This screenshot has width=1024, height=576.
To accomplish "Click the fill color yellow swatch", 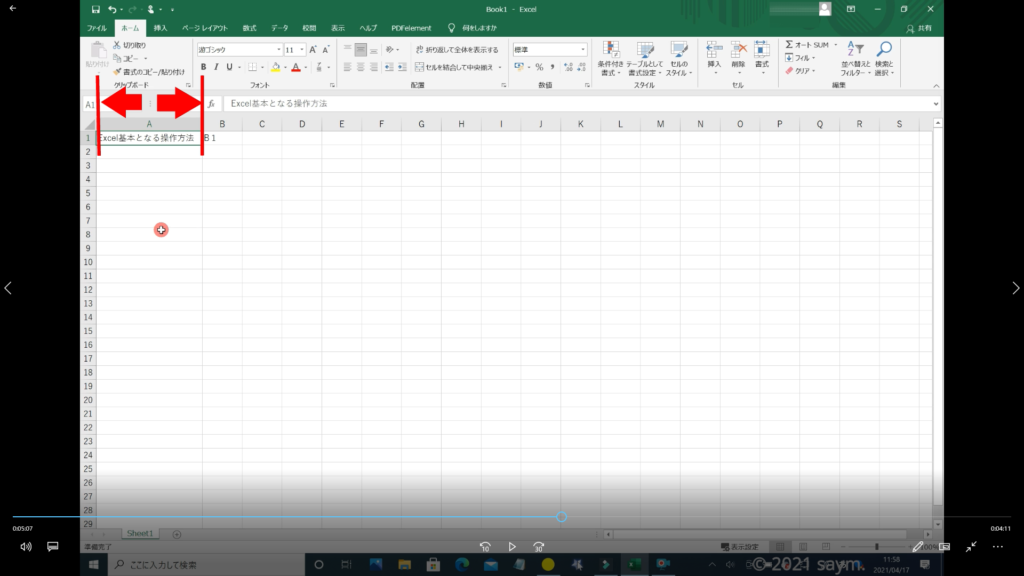I will click(x=272, y=67).
